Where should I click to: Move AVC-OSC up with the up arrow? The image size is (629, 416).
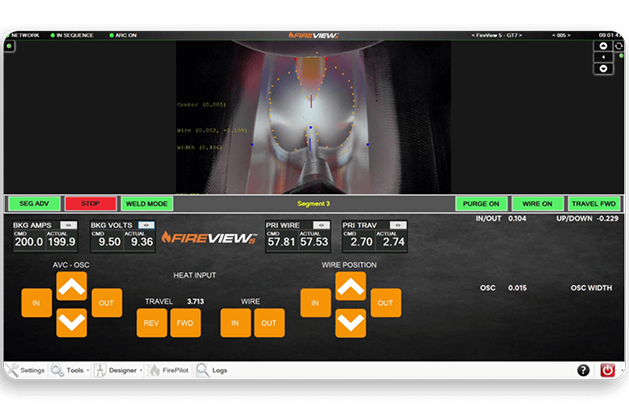(71, 286)
